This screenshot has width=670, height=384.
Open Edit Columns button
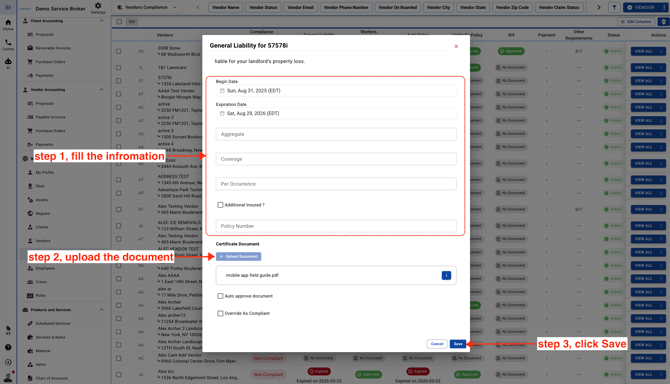pos(636,21)
